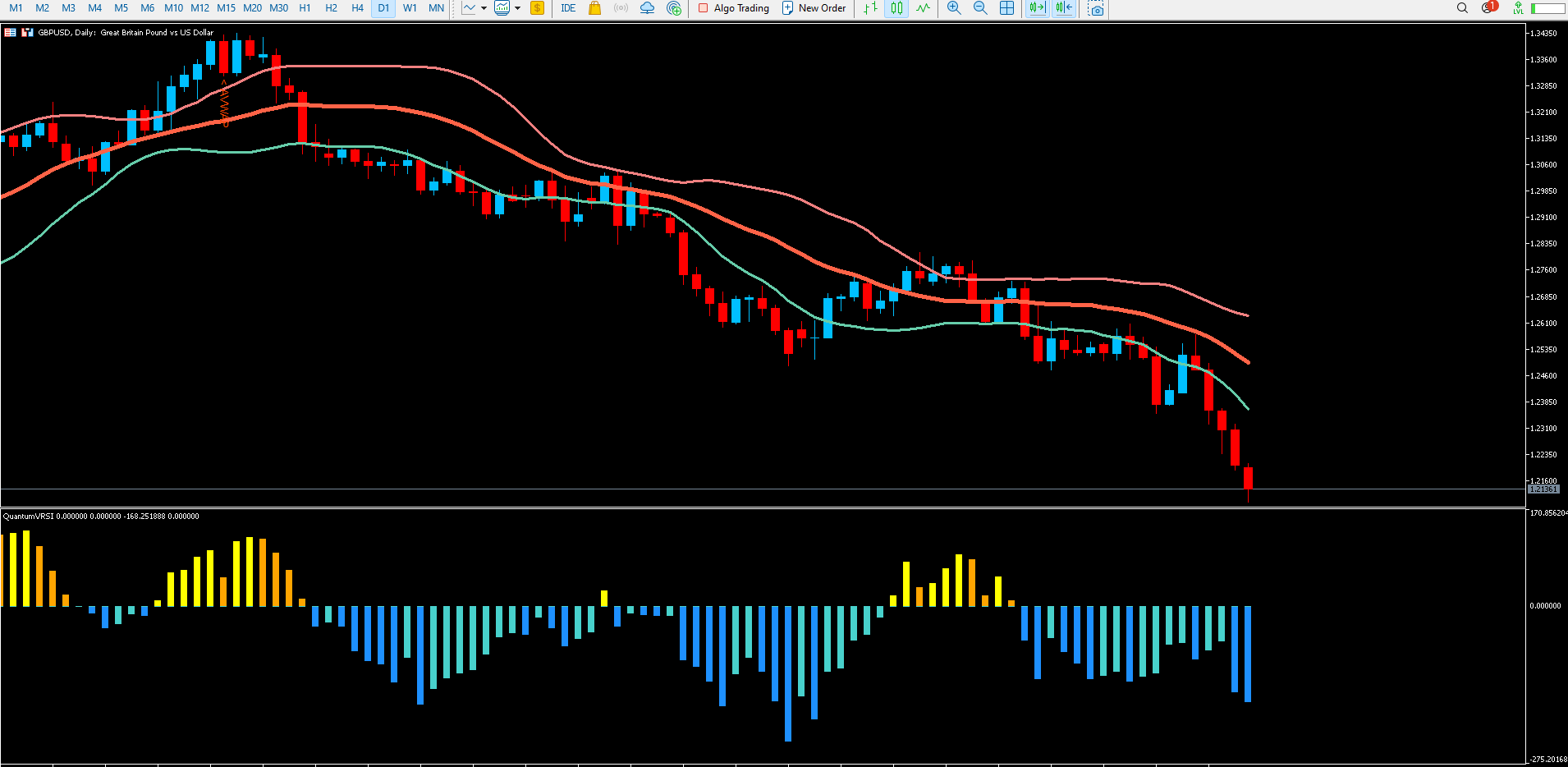Switch chart display to candlesticks
Screen dimensions: 1568x767
(896, 8)
